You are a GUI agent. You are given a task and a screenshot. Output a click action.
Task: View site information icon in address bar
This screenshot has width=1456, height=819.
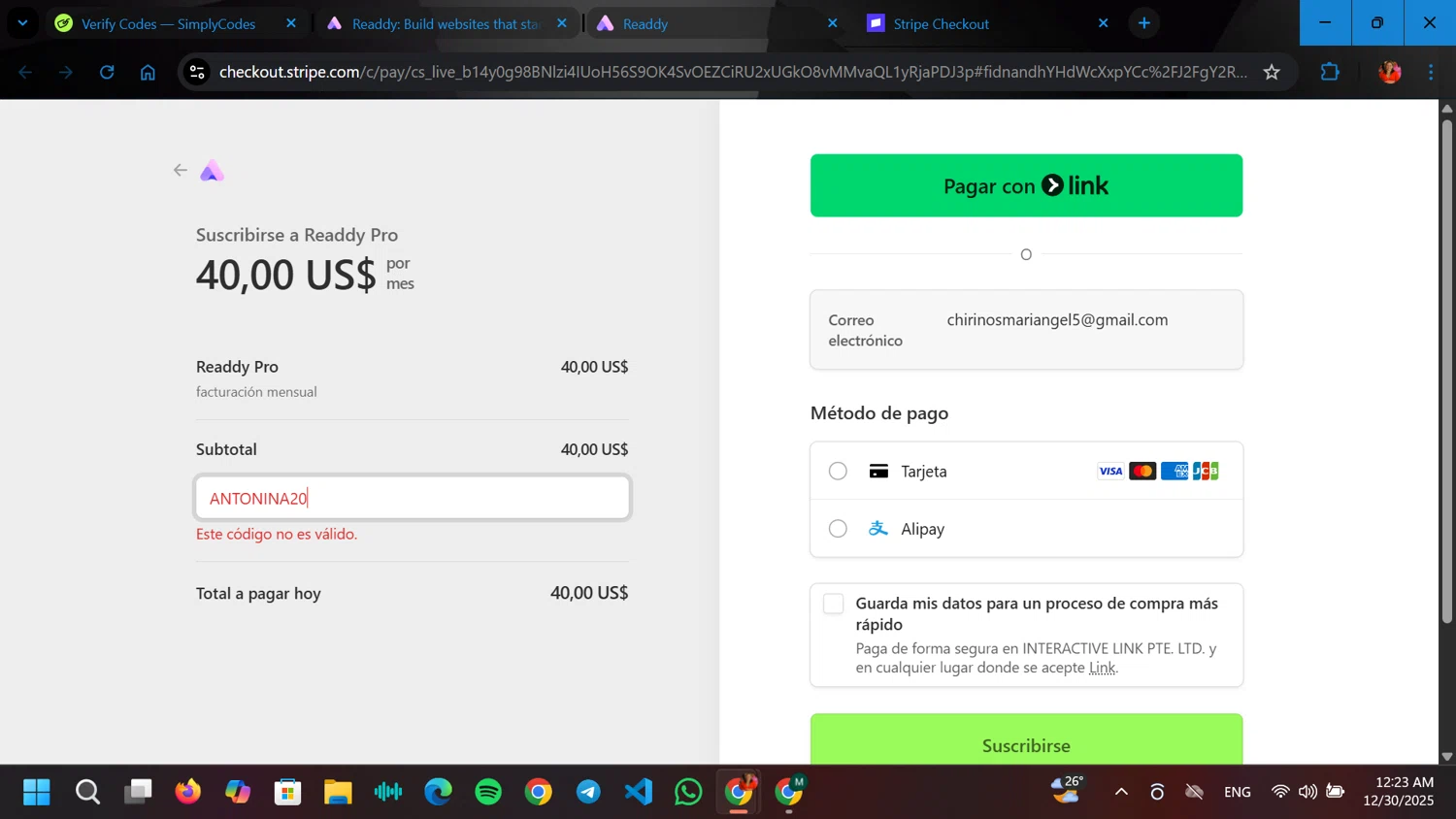197,72
